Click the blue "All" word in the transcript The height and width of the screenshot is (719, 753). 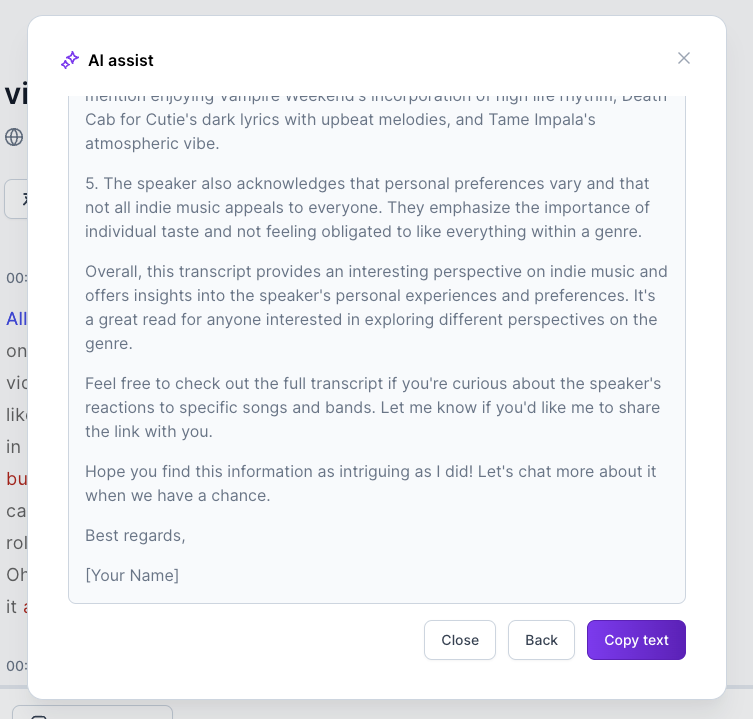(17, 319)
